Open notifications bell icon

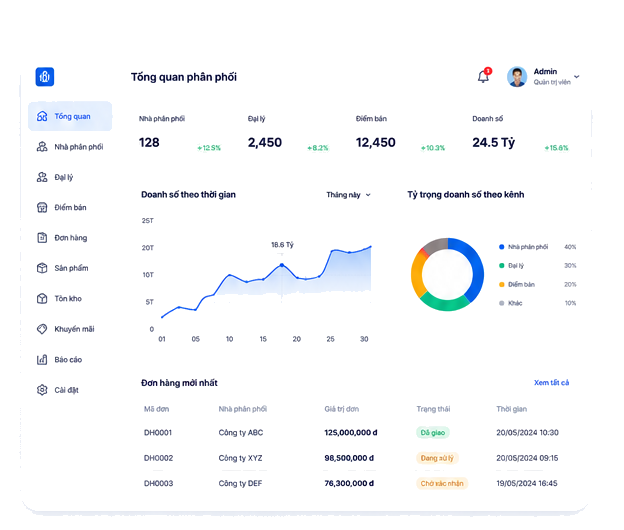[484, 76]
